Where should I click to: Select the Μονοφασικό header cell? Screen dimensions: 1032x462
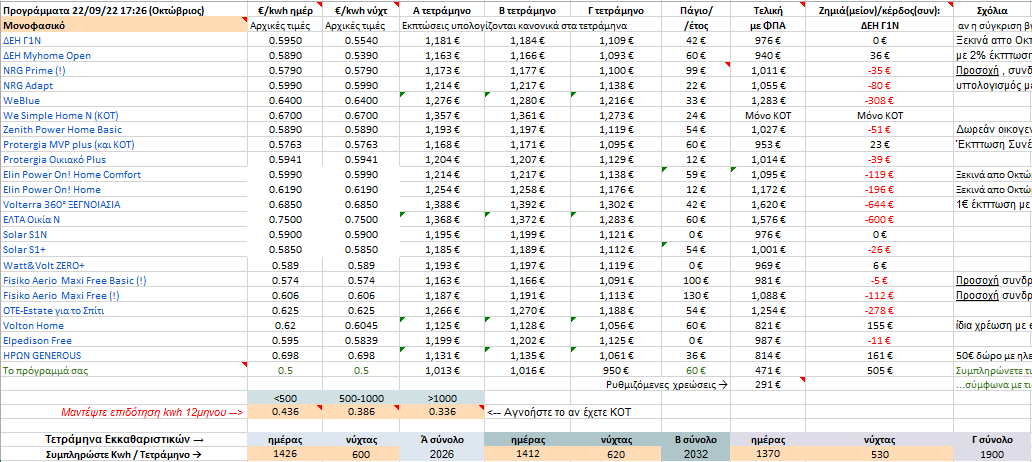[124, 26]
